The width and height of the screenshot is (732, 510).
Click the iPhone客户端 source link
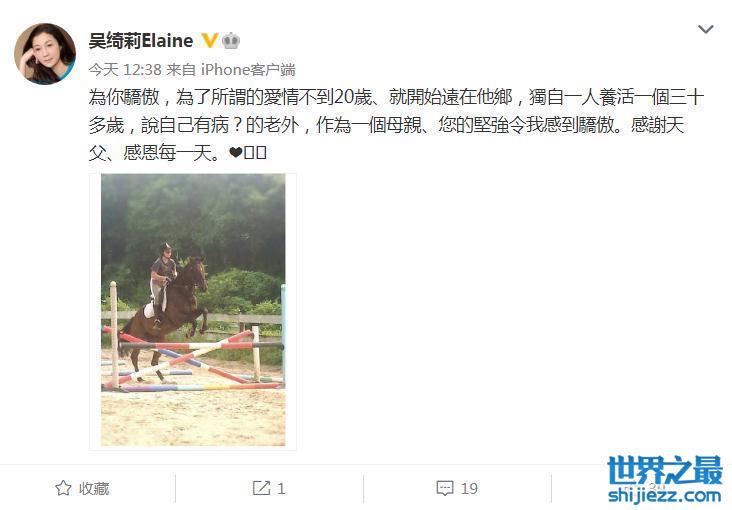tap(248, 70)
